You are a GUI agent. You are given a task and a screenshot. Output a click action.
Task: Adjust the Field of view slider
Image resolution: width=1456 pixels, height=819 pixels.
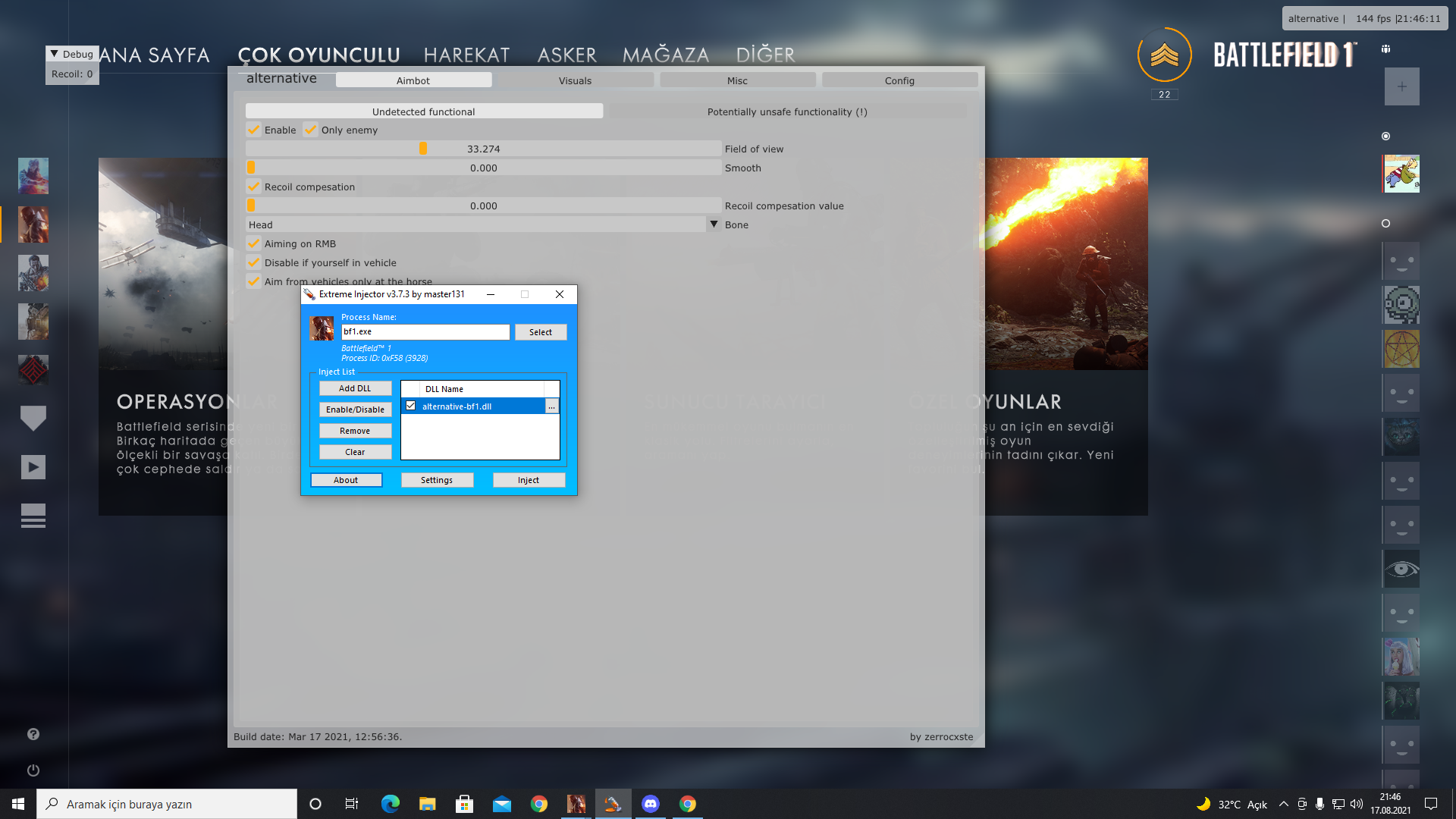click(x=484, y=149)
